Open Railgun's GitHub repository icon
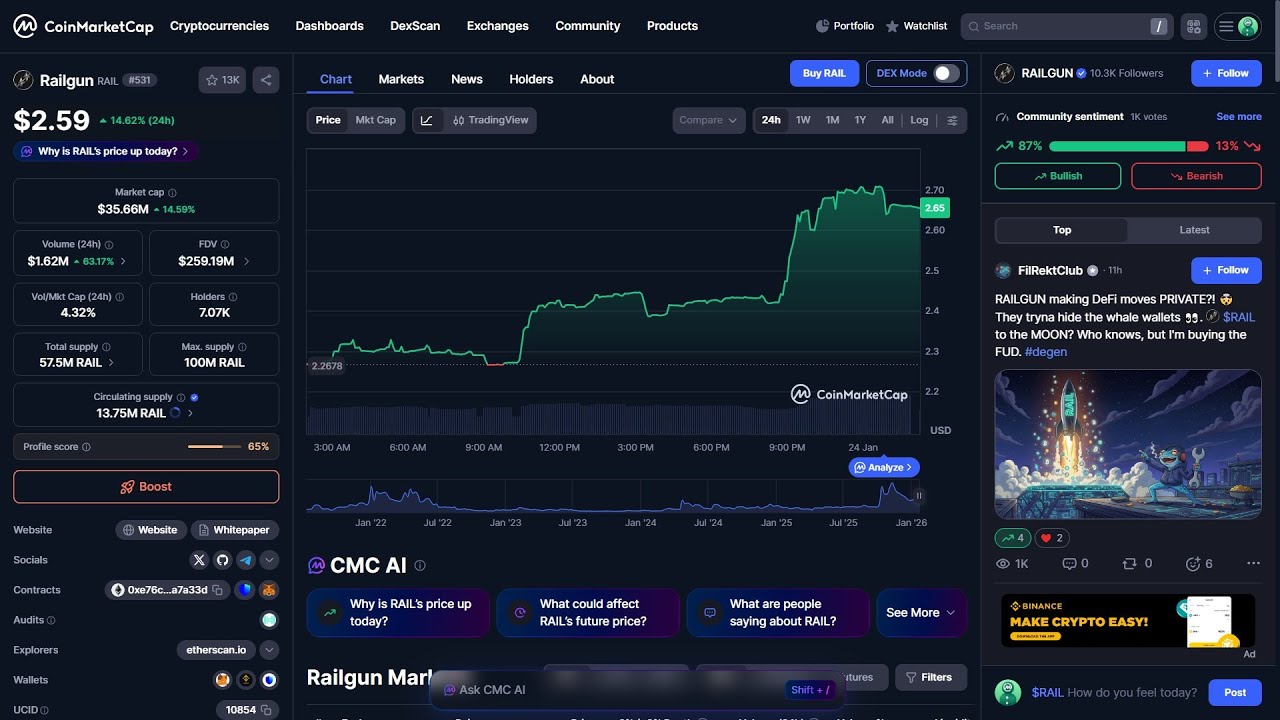Viewport: 1280px width, 720px height. tap(222, 560)
